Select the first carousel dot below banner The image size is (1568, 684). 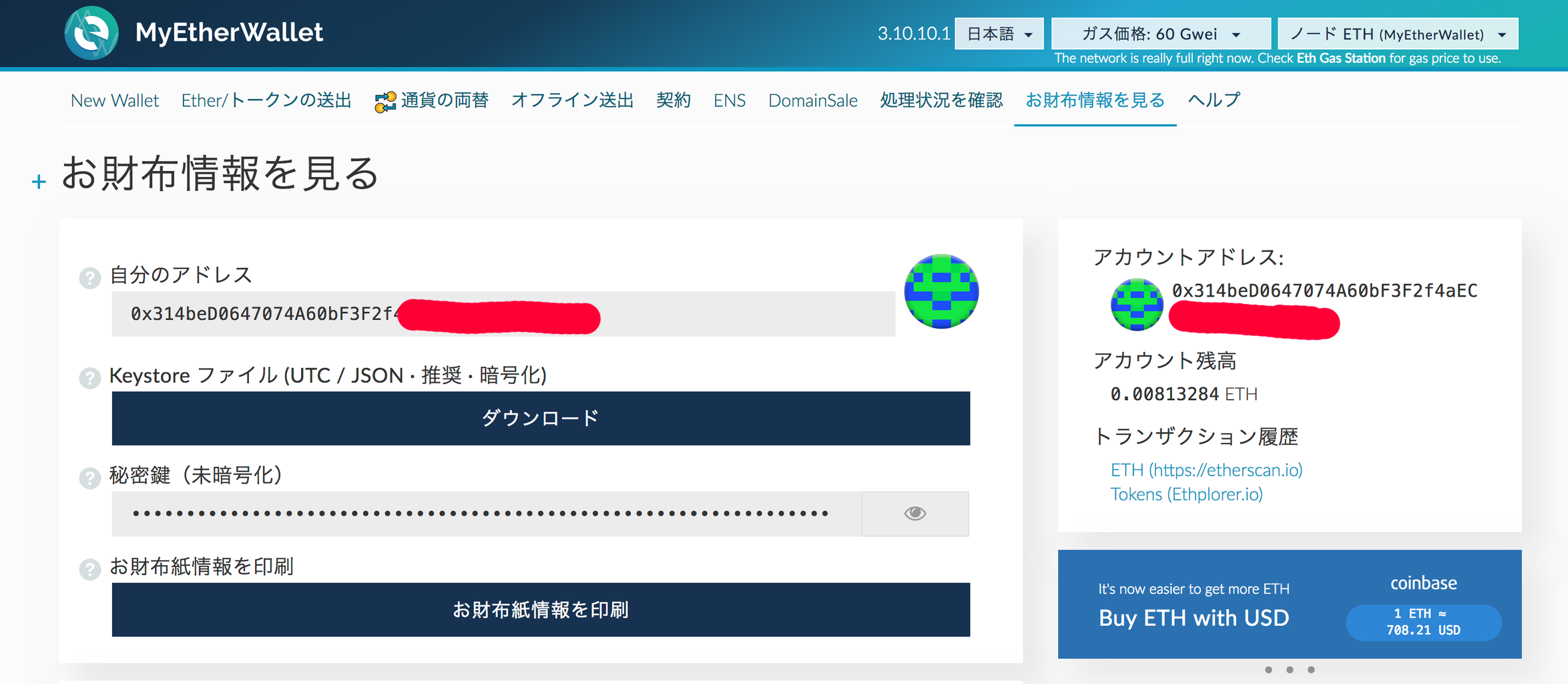point(1268,669)
